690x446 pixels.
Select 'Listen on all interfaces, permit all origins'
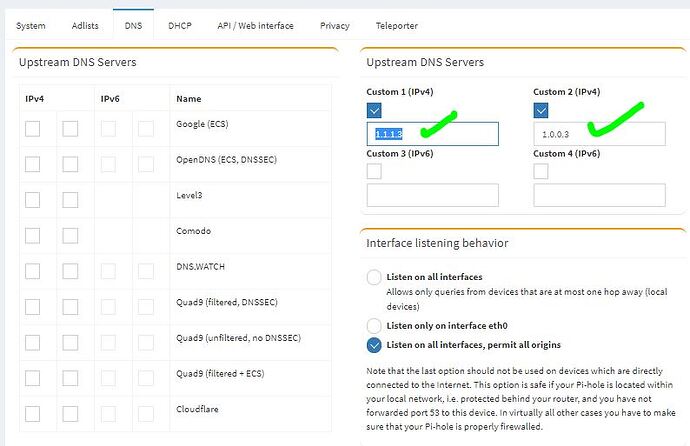pyautogui.click(x=374, y=345)
